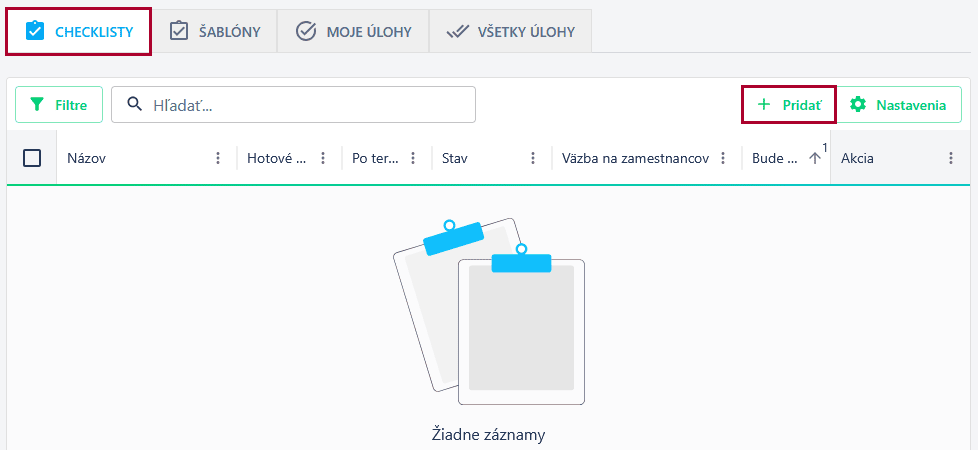
Task: Switch to the Šablóny tab
Action: pyautogui.click(x=214, y=31)
